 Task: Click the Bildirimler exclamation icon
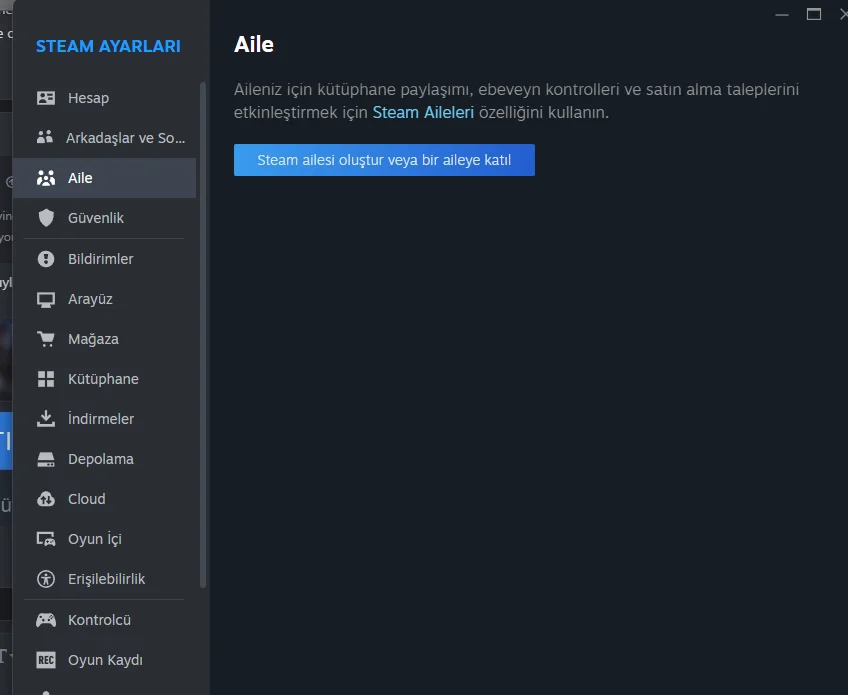[46, 259]
